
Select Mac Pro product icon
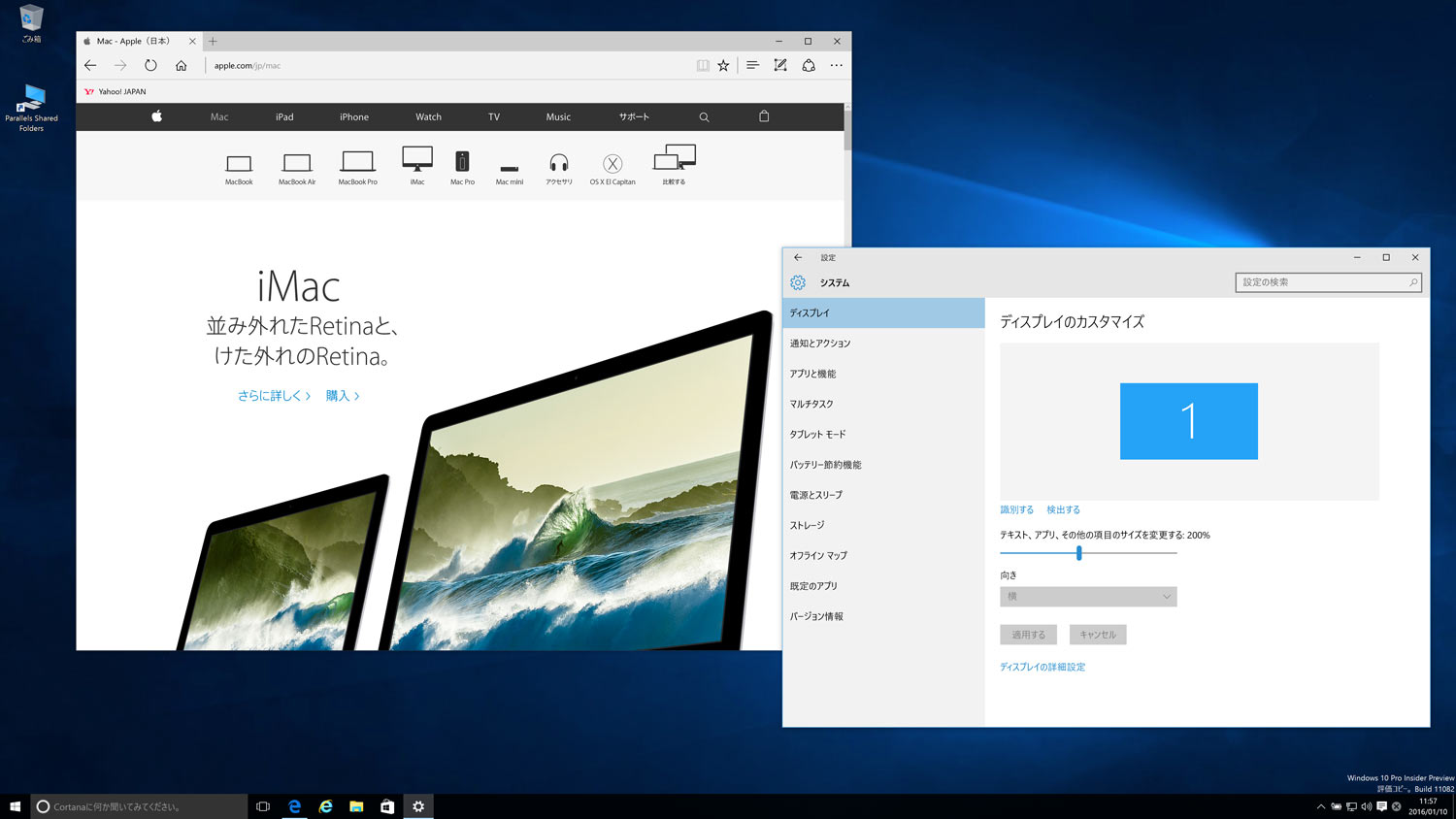click(x=462, y=168)
